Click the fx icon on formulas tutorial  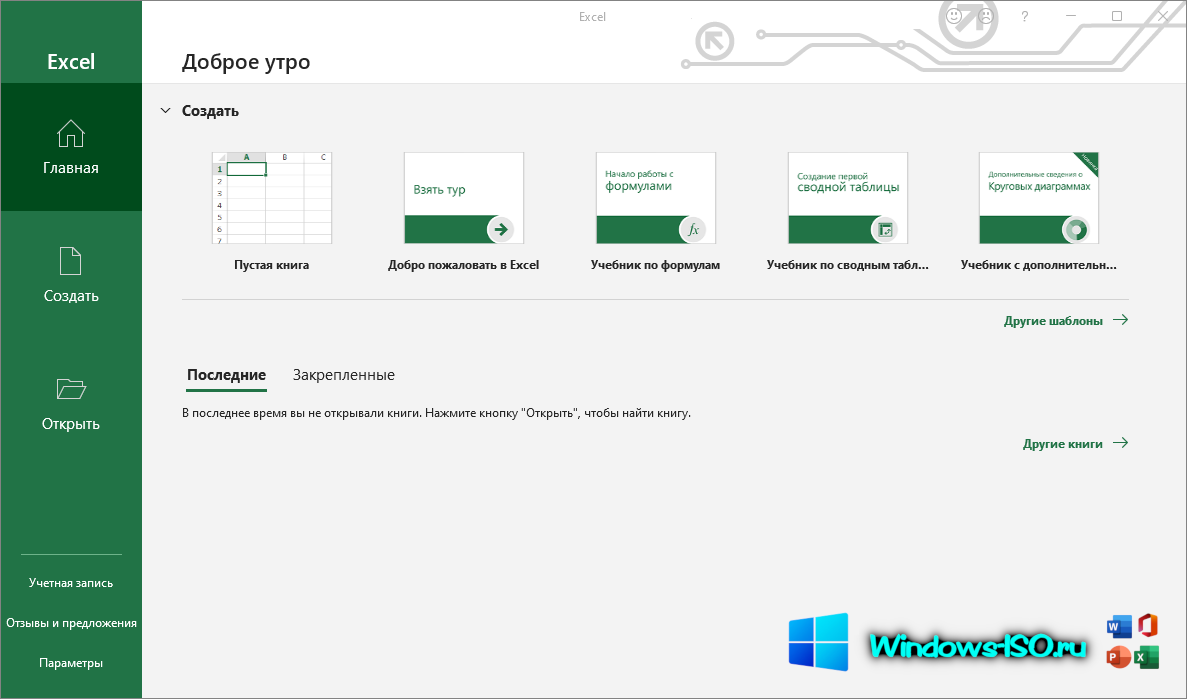pos(693,229)
